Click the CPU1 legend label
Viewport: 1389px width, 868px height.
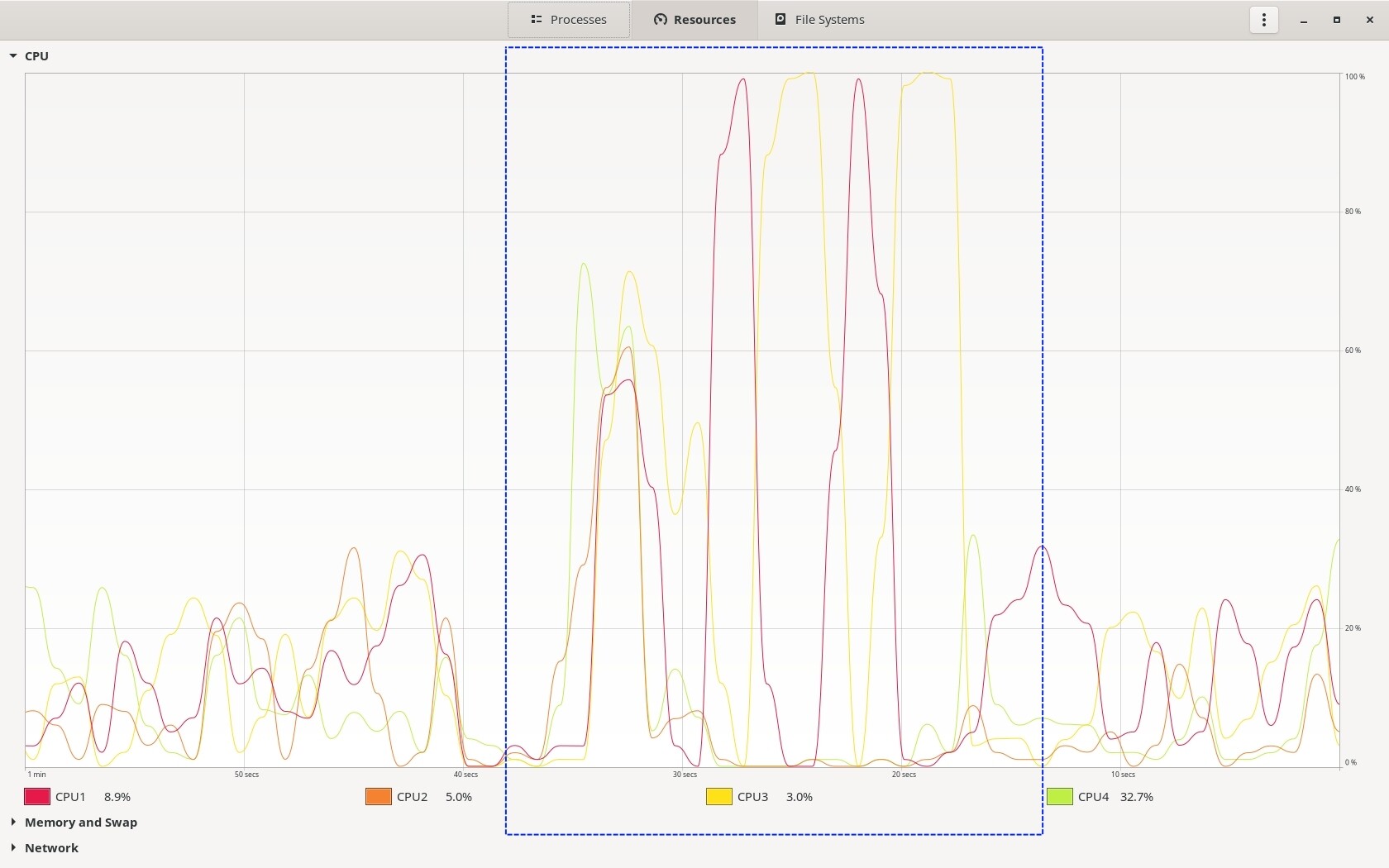pos(70,797)
